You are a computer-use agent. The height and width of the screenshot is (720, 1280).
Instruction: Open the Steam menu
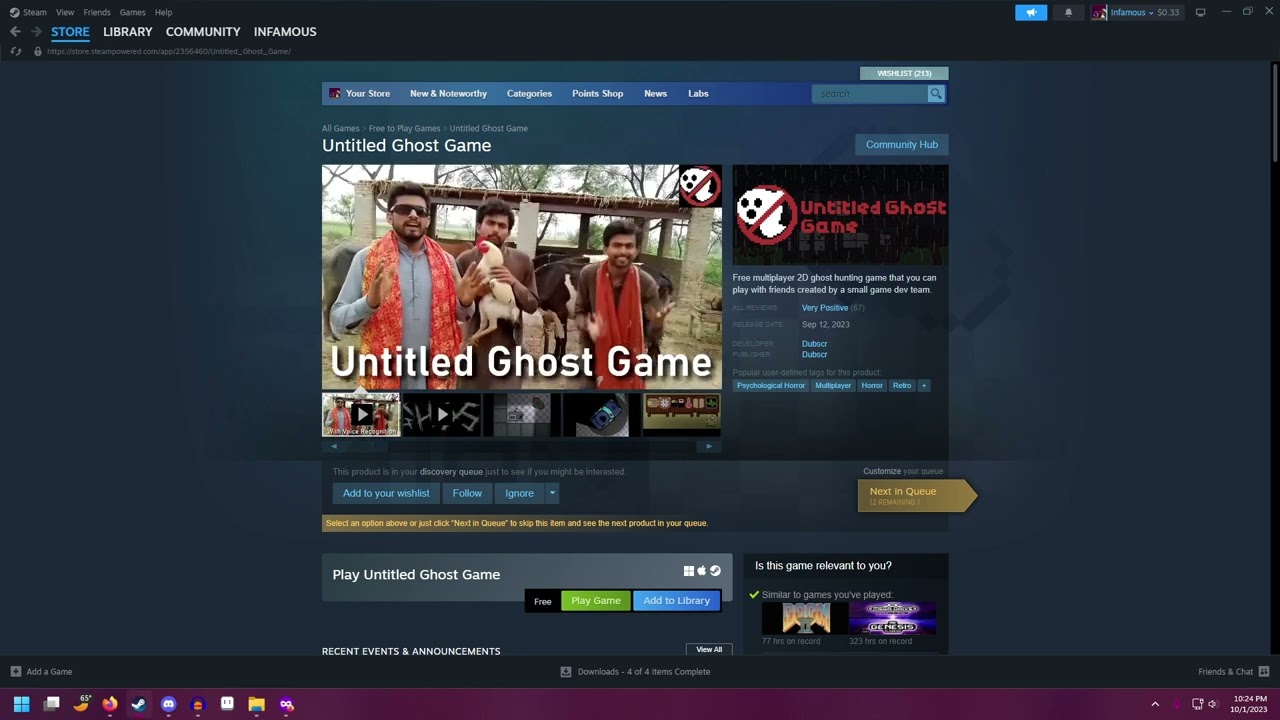(28, 12)
